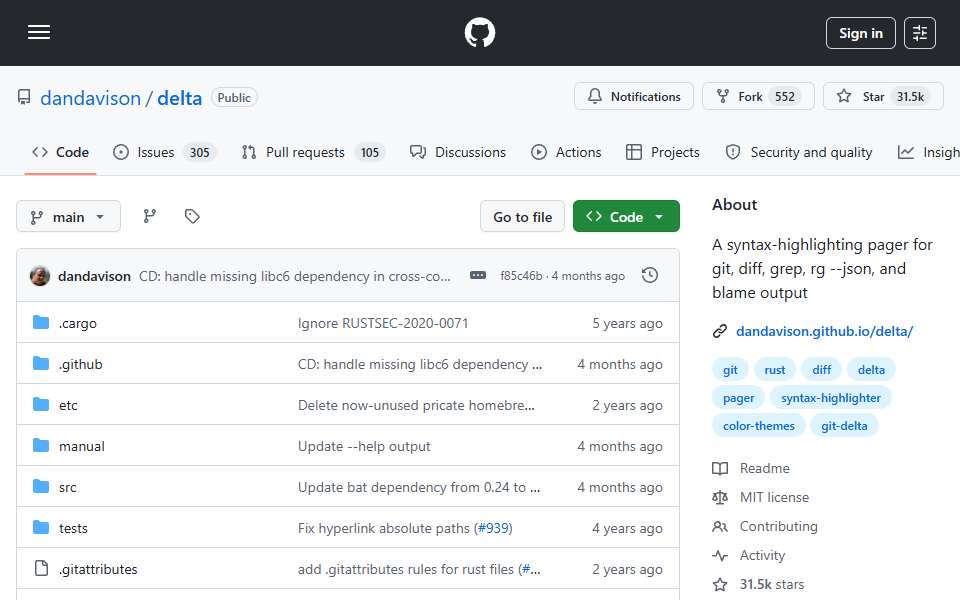Click the fork count 552
960x600 pixels.
[785, 97]
